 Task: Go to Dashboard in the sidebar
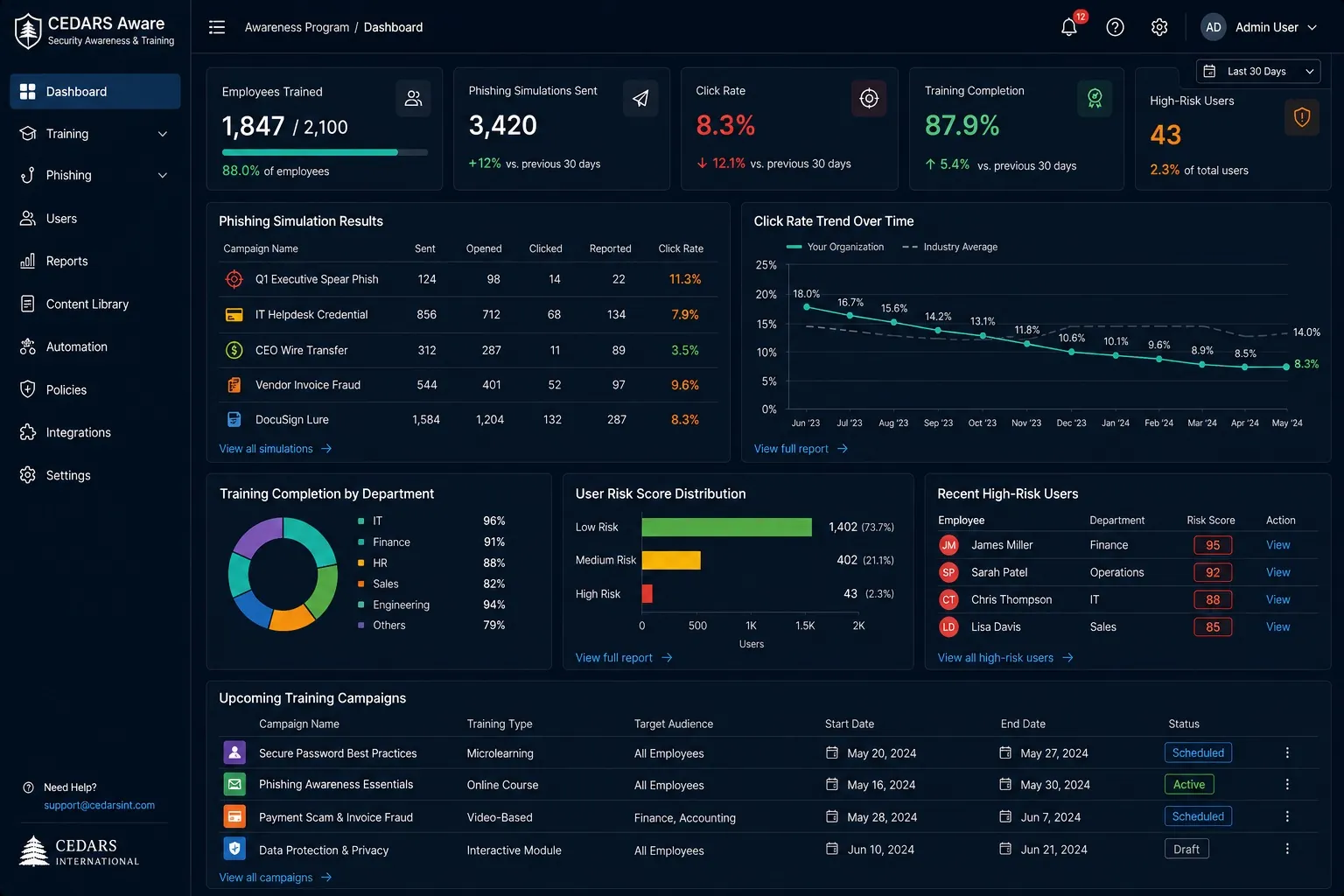[94, 91]
